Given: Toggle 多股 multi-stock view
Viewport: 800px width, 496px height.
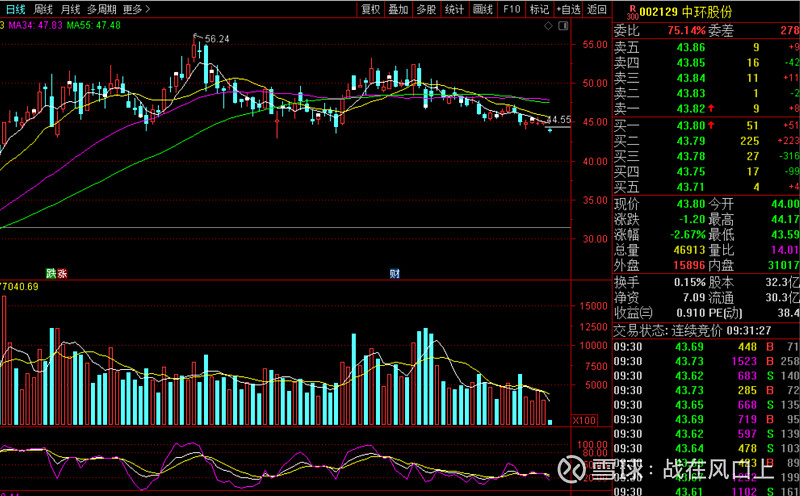Looking at the screenshot, I should pyautogui.click(x=426, y=9).
